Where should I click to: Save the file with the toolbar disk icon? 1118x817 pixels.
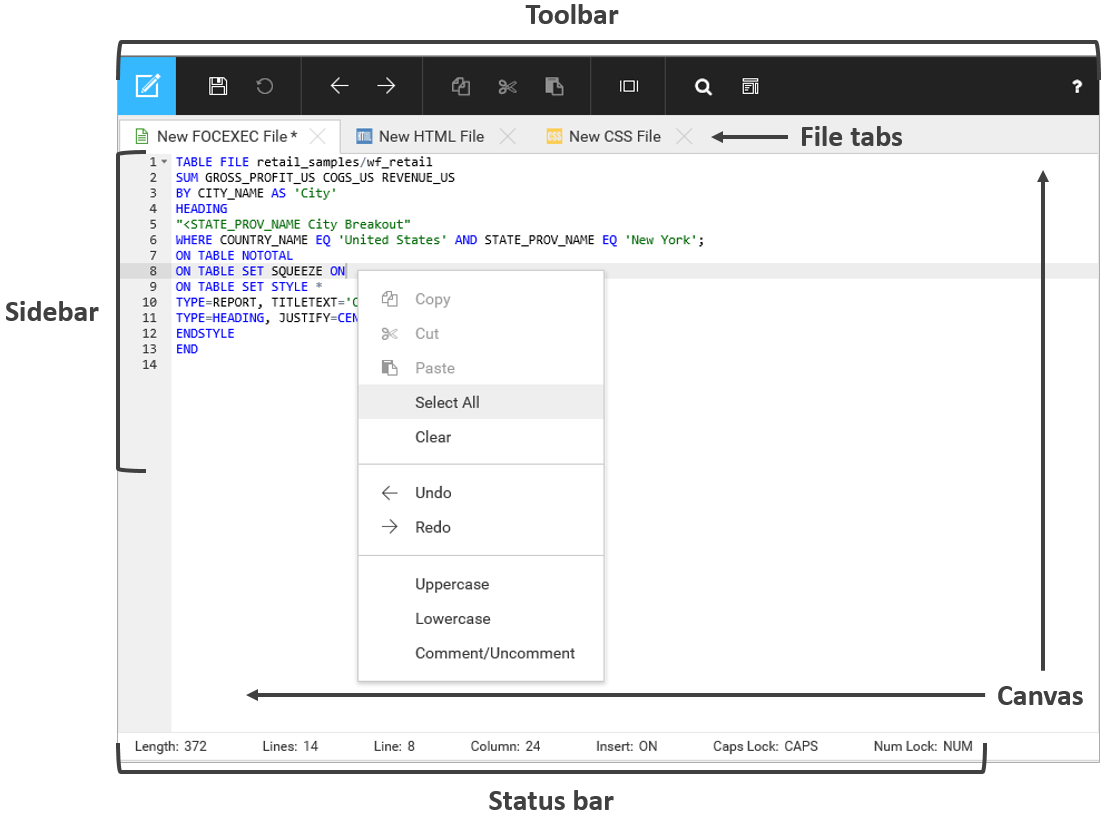click(218, 86)
